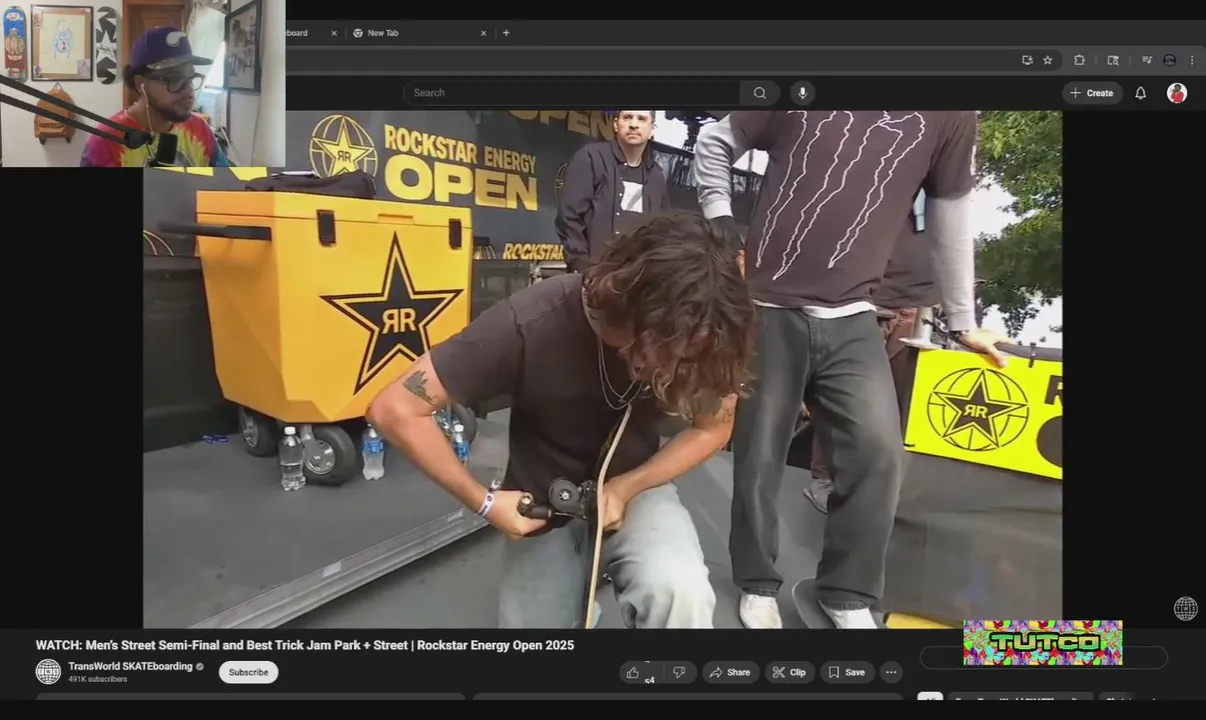Click the browser profile icon in toolbar
This screenshot has height=720, width=1206.
(x=1169, y=60)
